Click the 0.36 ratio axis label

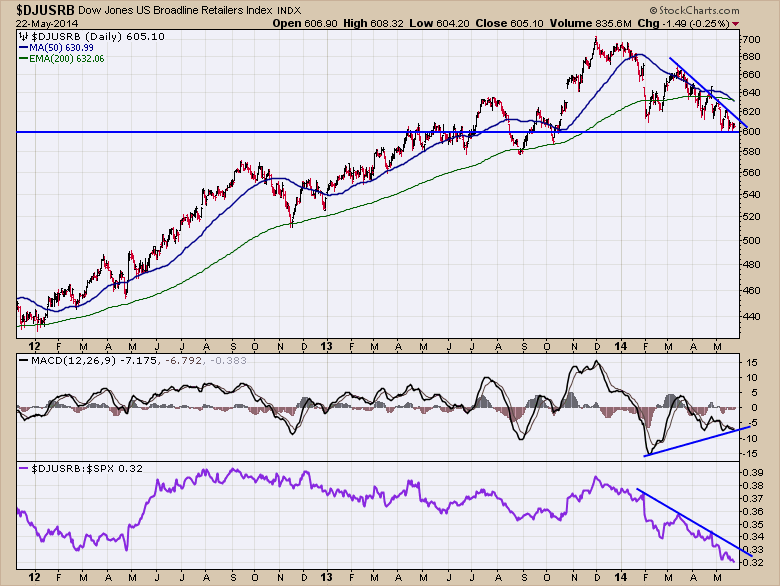pyautogui.click(x=753, y=511)
